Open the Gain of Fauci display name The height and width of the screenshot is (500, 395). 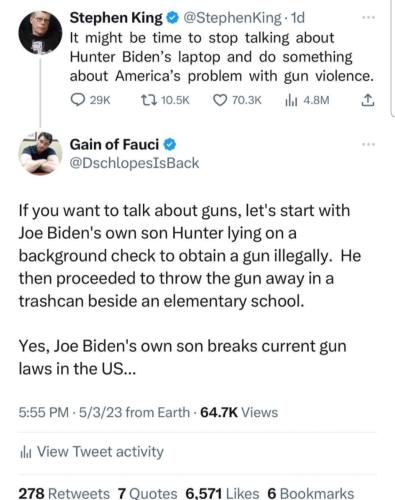point(114,145)
